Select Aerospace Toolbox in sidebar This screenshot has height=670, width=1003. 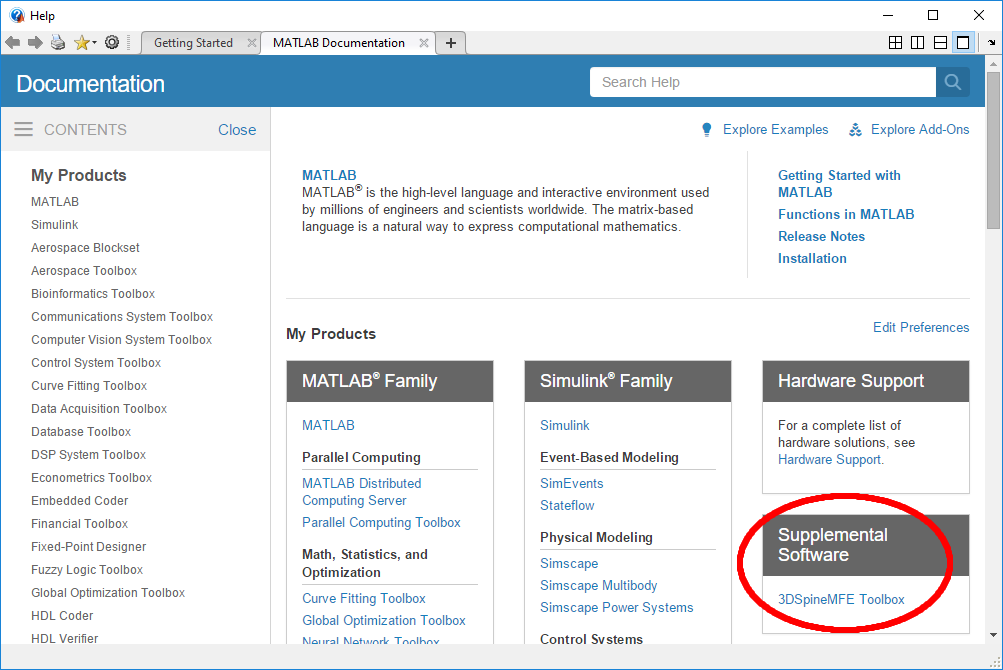(84, 271)
